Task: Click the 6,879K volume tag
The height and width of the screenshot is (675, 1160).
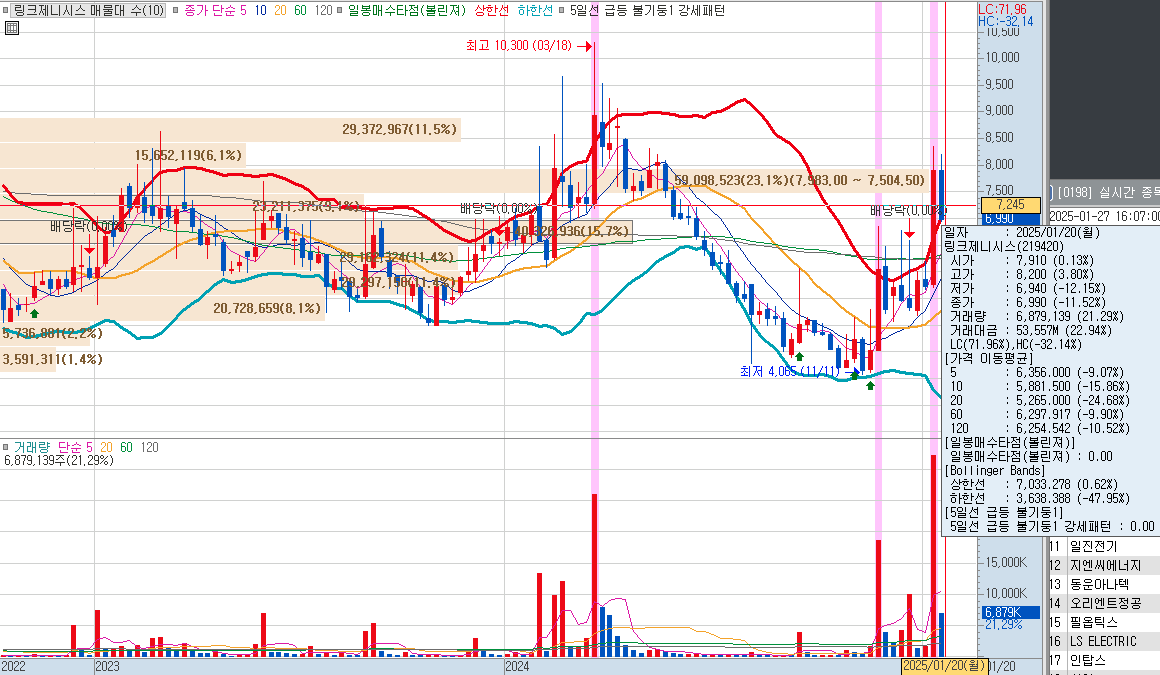Action: pos(1011,612)
